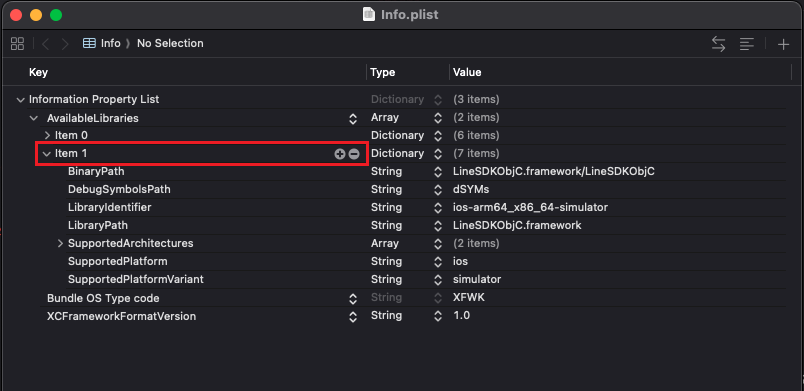Open key name picker for AvailableLibraries
Image resolution: width=804 pixels, height=391 pixels.
pos(353,118)
